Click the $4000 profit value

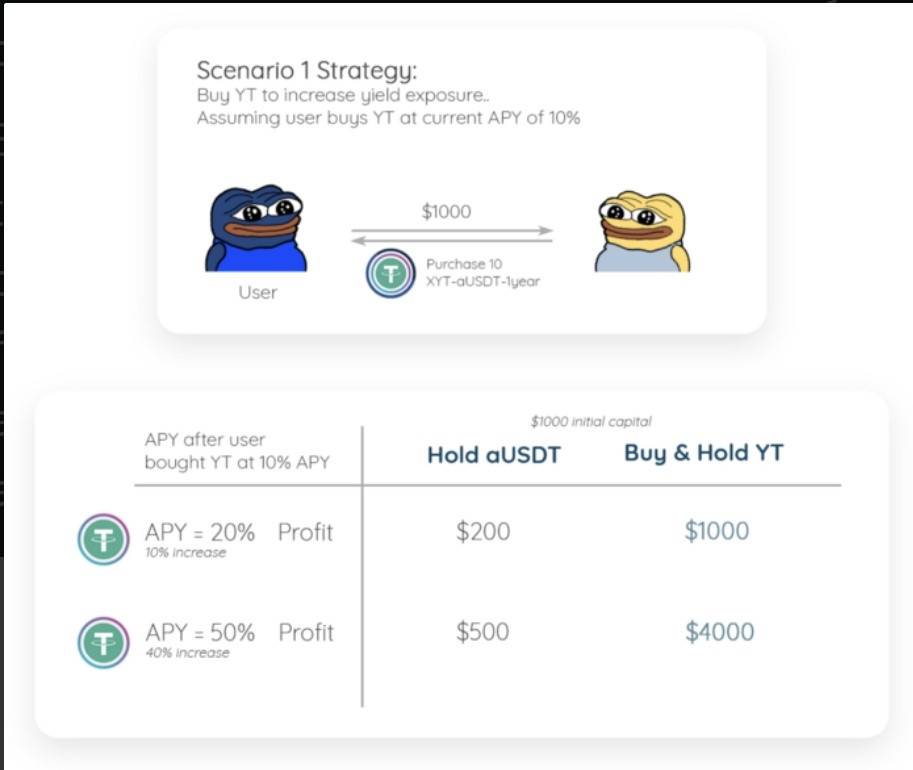tap(720, 632)
